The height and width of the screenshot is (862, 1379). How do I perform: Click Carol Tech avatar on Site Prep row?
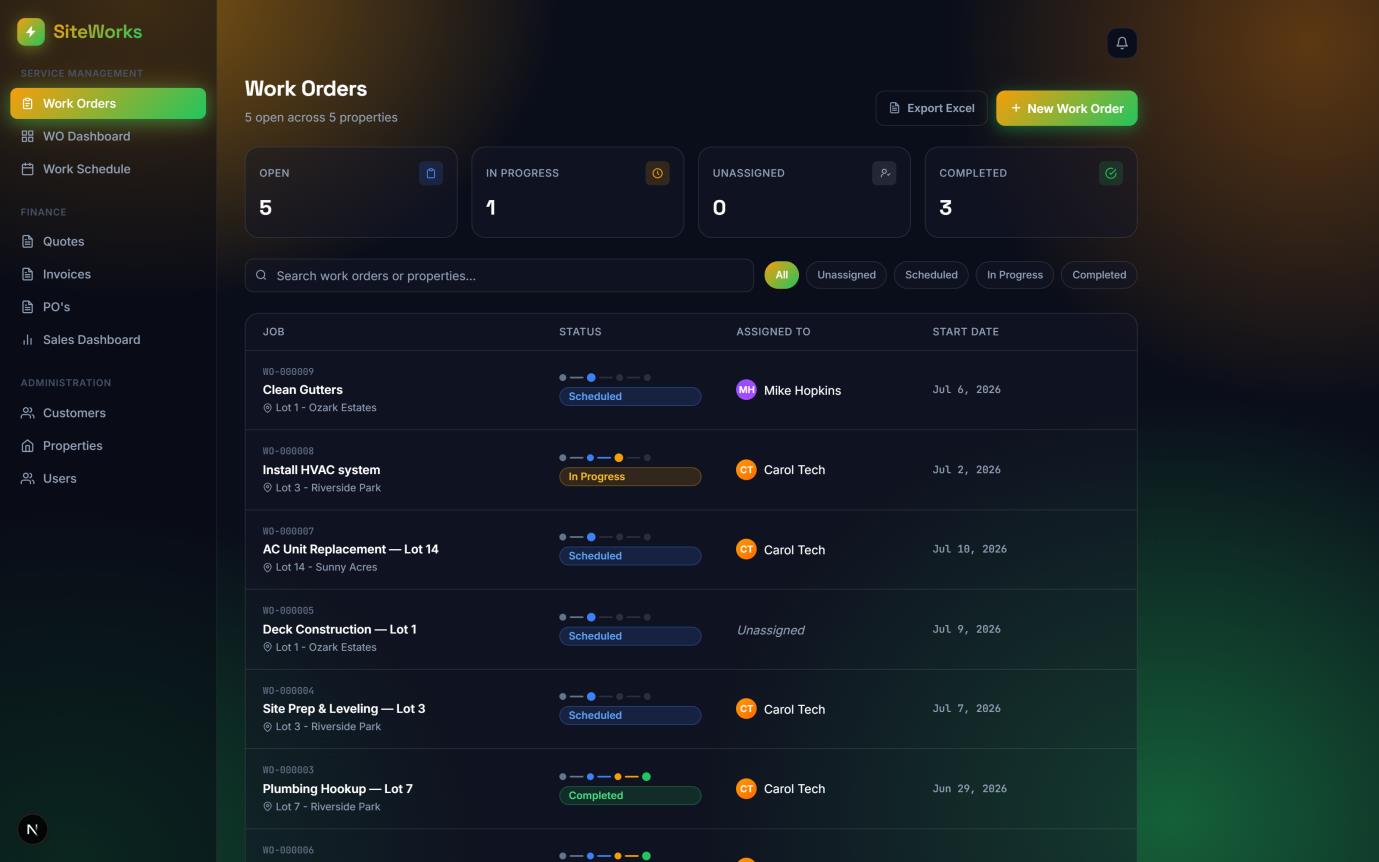[746, 709]
